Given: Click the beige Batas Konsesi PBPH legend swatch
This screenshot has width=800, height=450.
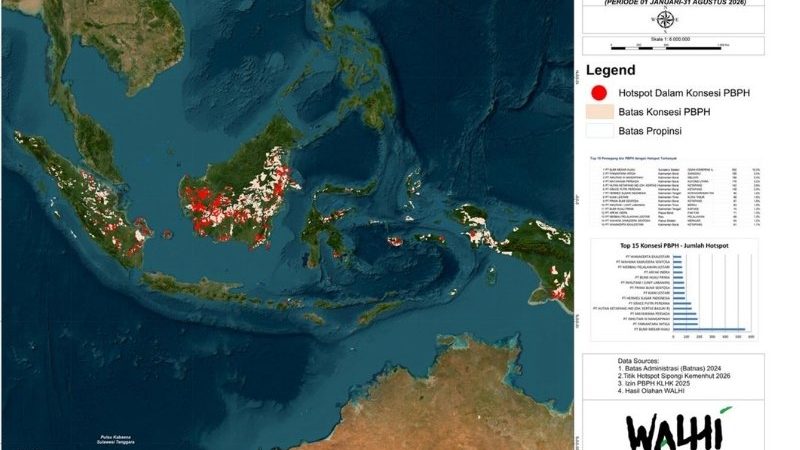Looking at the screenshot, I should [600, 112].
